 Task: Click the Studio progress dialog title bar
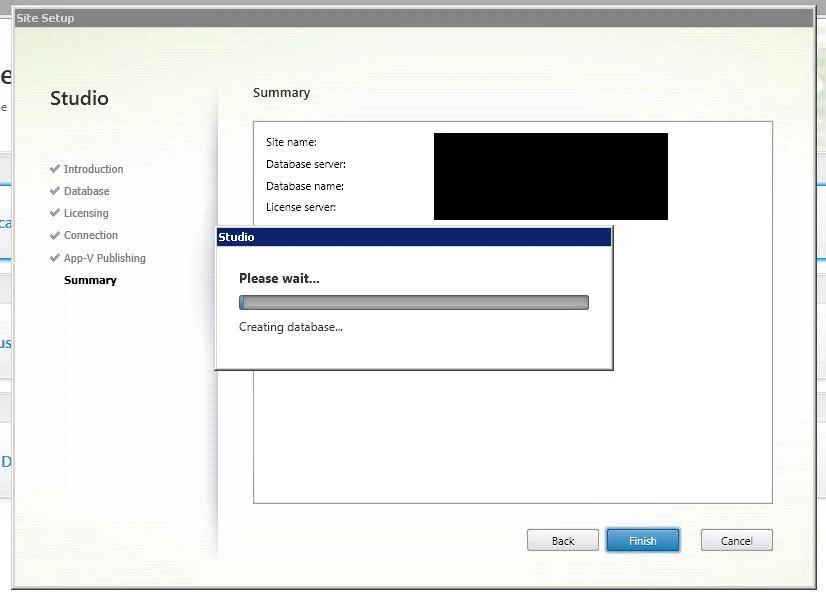(x=414, y=237)
